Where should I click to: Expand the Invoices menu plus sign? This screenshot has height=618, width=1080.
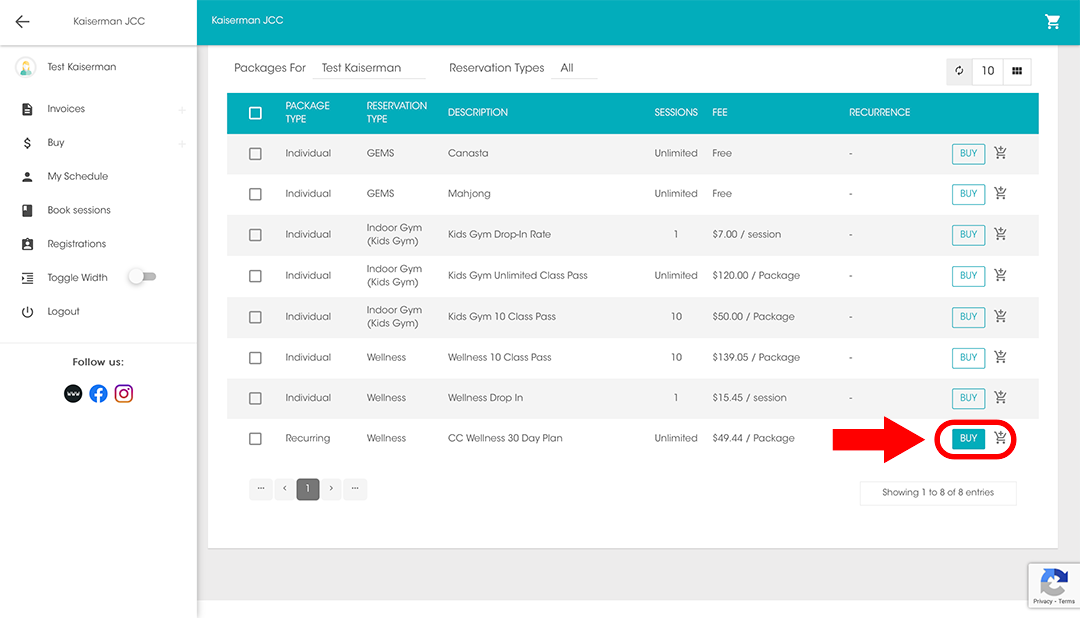tap(182, 110)
